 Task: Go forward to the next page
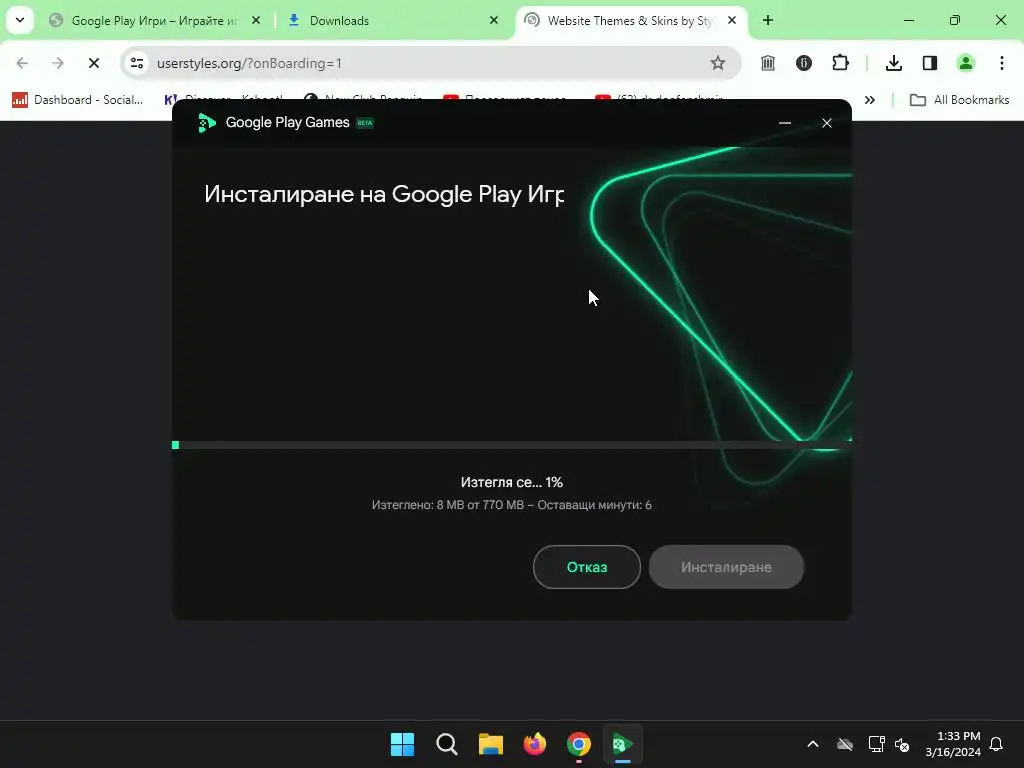coord(58,63)
